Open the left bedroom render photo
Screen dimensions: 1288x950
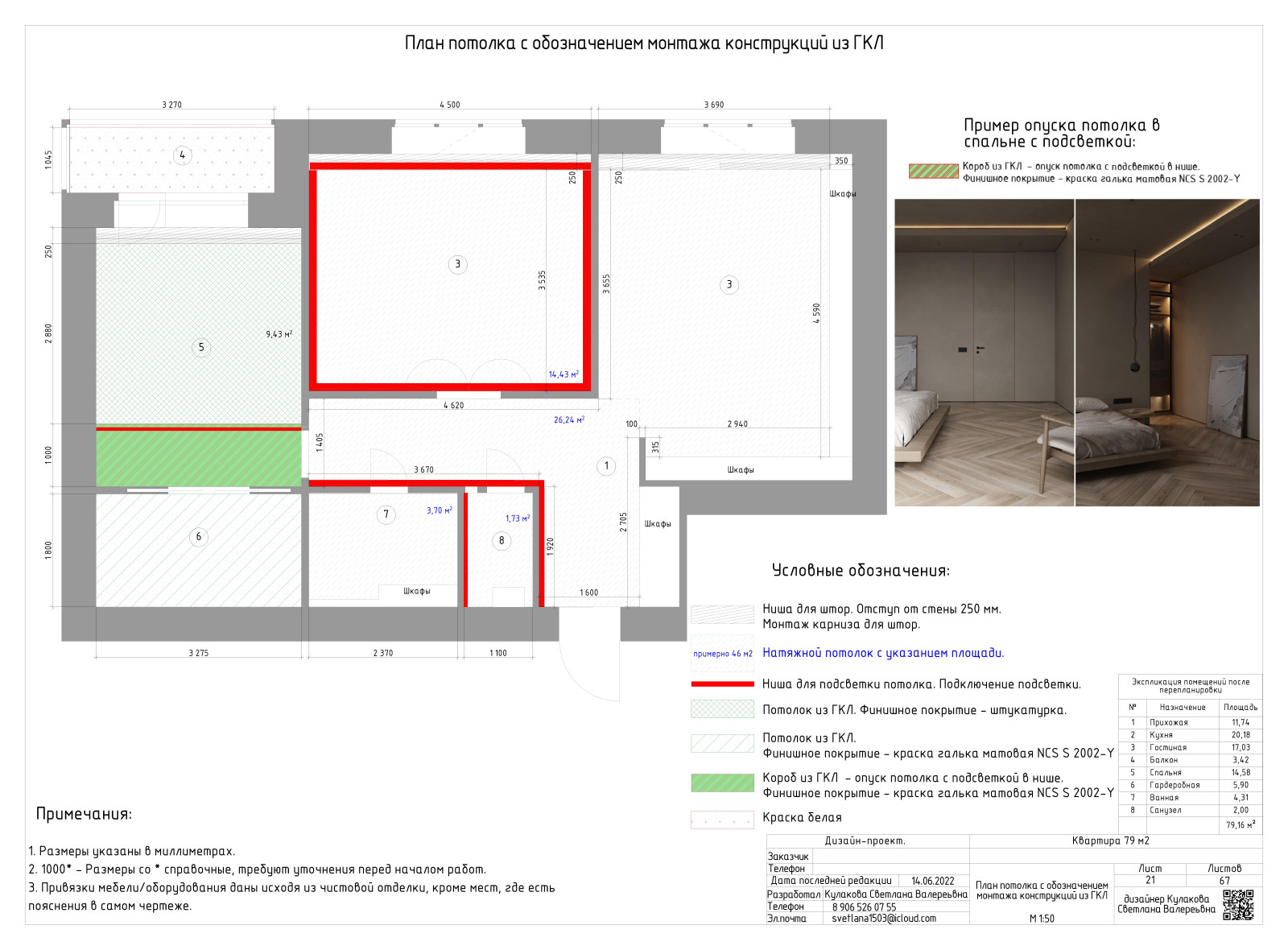[984, 353]
